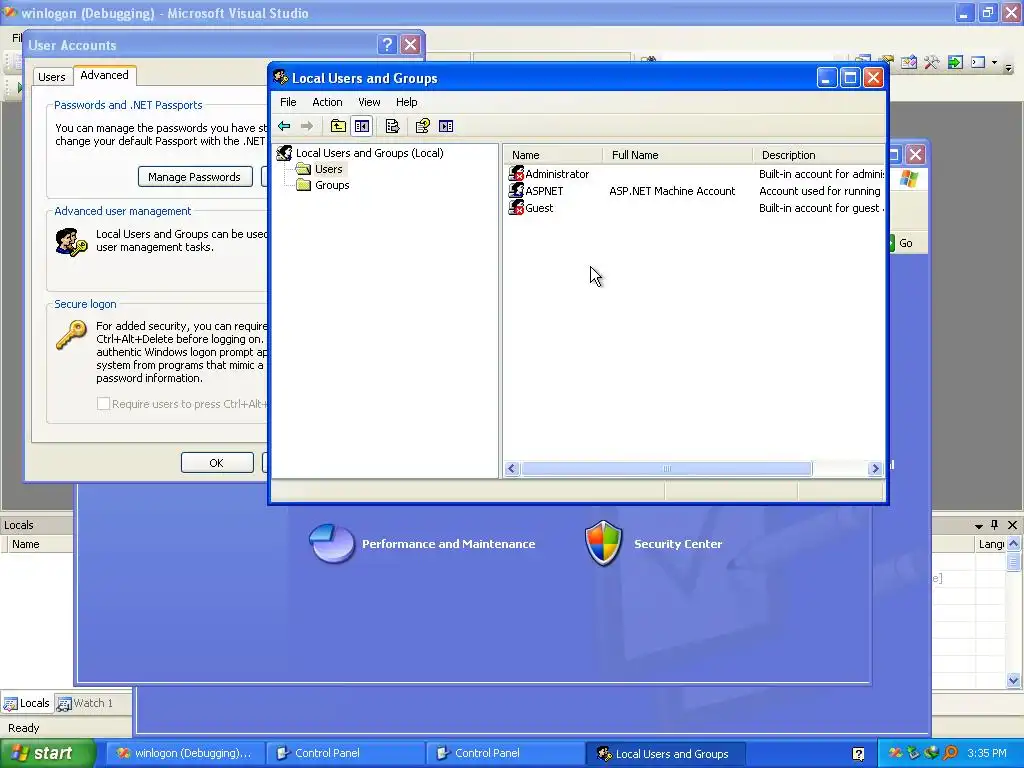The width and height of the screenshot is (1024, 768).
Task: Click the Visual Studio green arrow toolbar icon
Action: tap(955, 63)
